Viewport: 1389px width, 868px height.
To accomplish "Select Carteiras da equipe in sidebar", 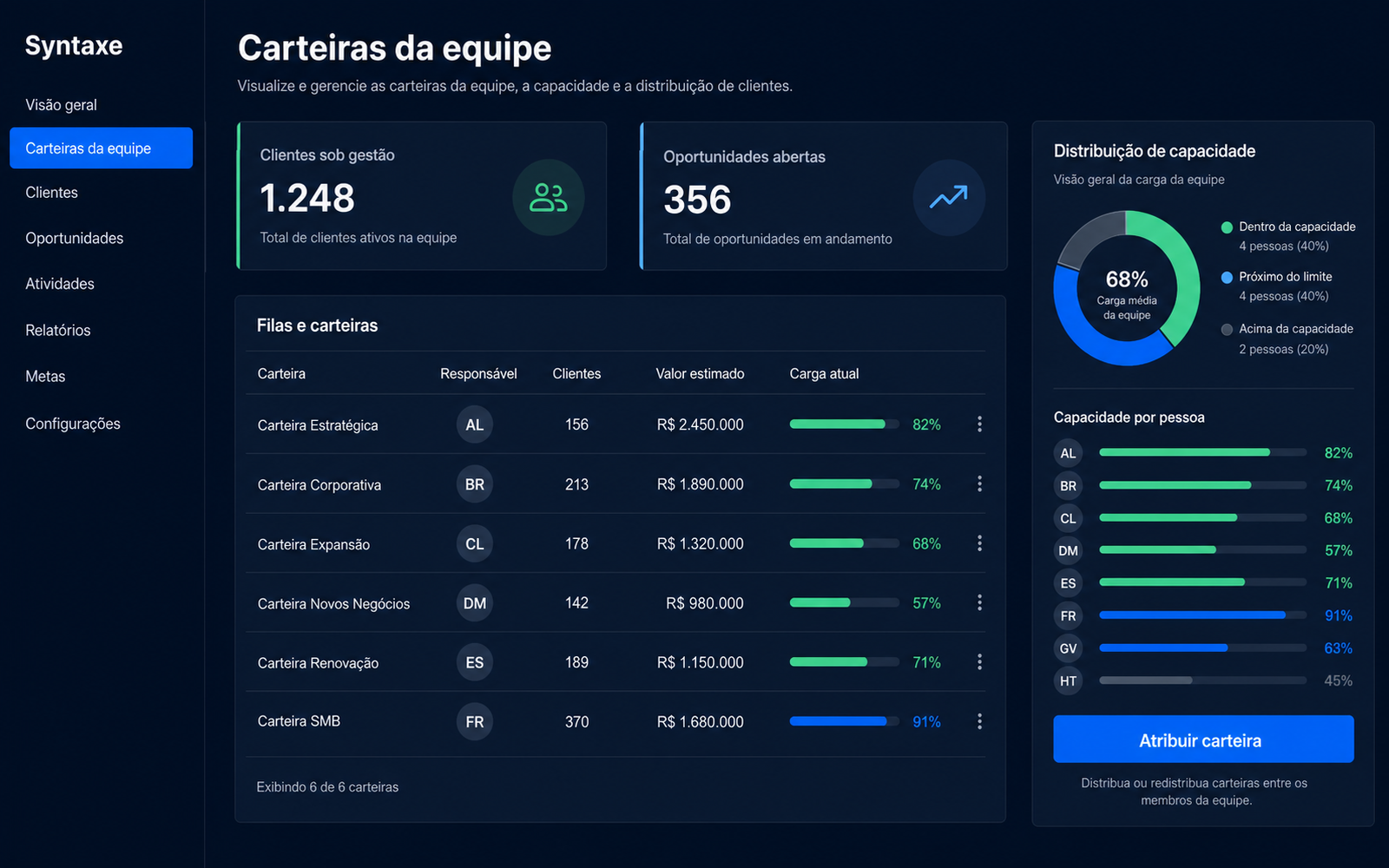I will tap(102, 148).
